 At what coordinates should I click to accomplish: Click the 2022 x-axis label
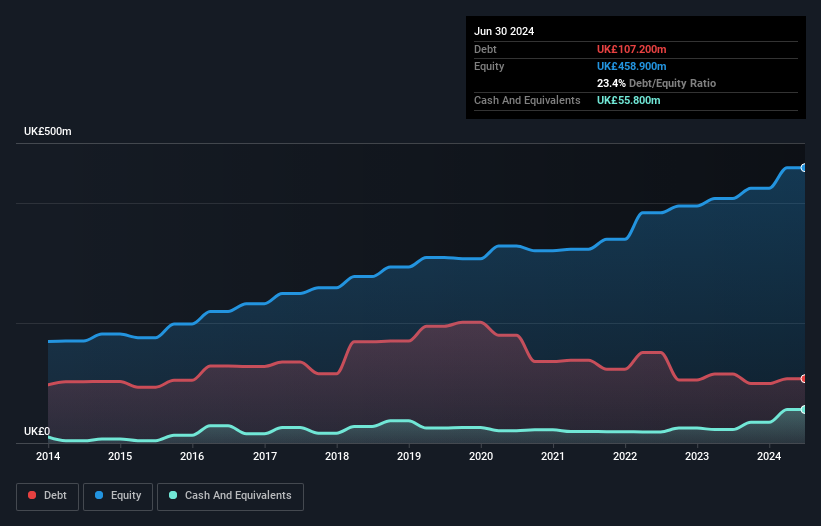625,456
